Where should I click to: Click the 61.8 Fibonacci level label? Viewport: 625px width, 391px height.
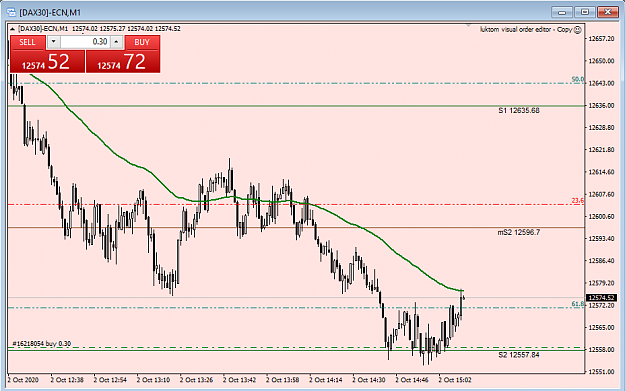coord(578,304)
